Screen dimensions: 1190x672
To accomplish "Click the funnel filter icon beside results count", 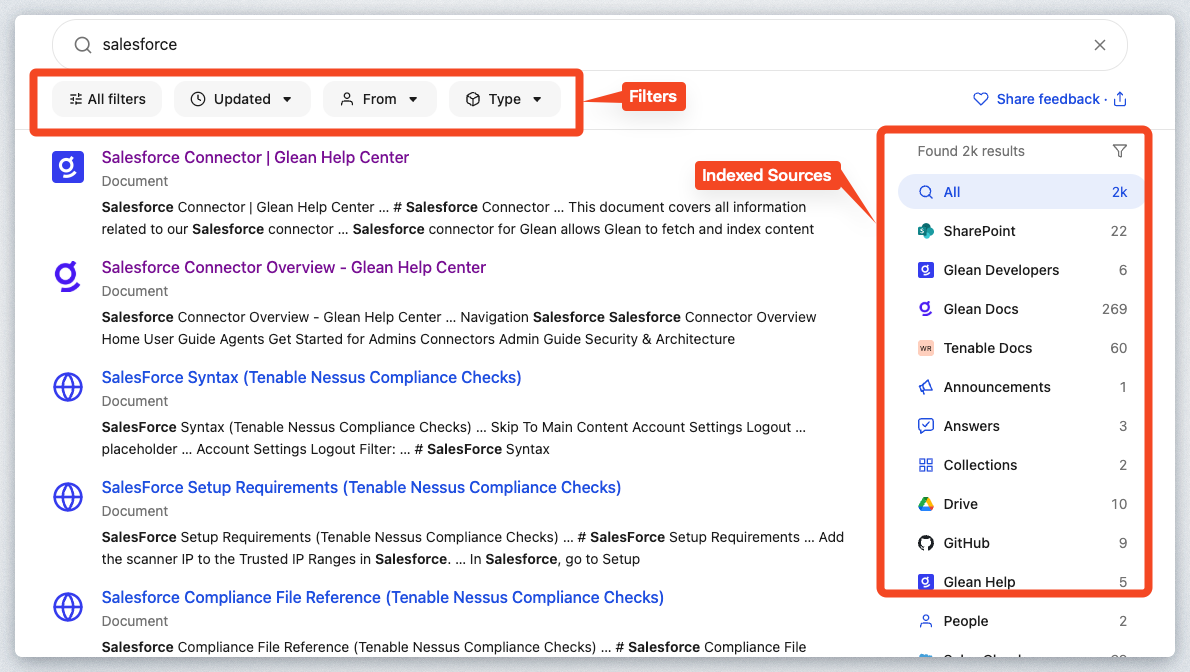I will (x=1119, y=151).
